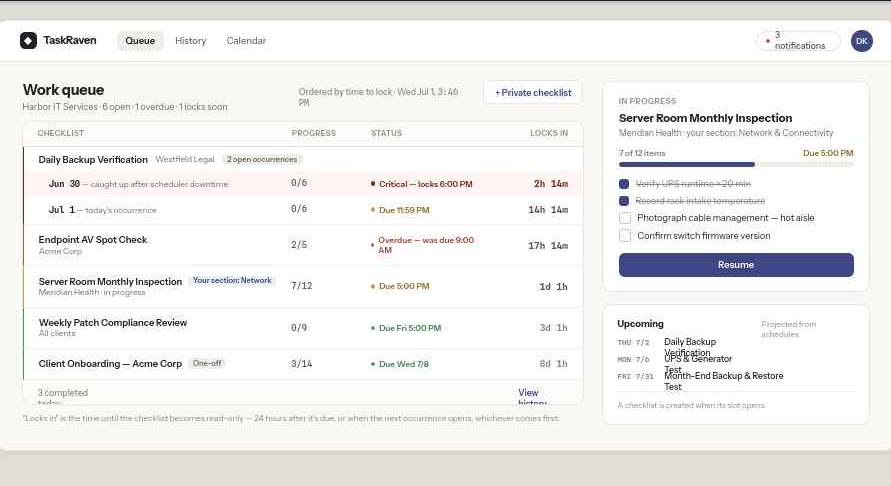The width and height of the screenshot is (891, 486).
Task: Click the TaskRaven logo icon
Action: (x=28, y=40)
